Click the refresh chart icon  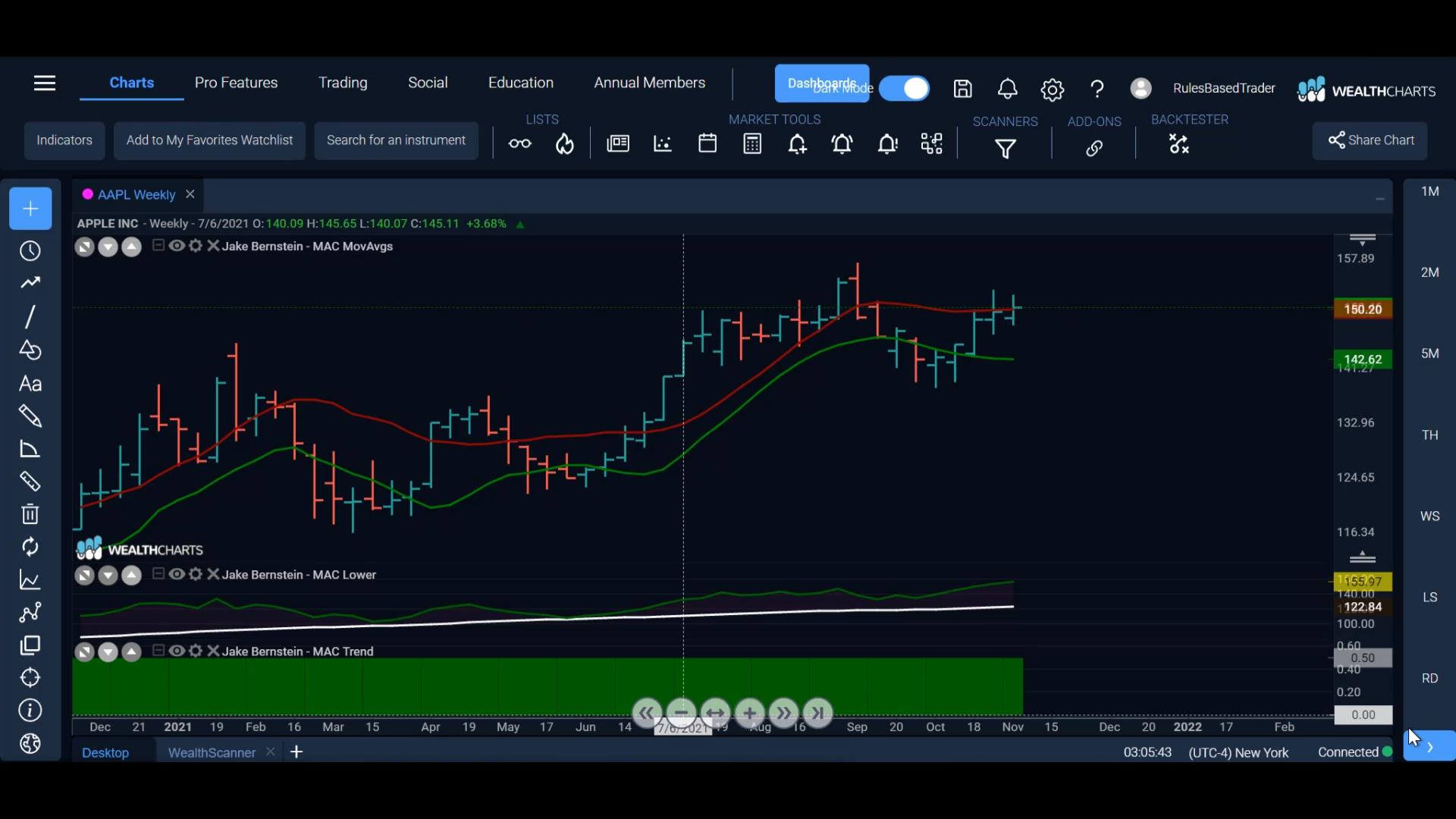coord(30,547)
